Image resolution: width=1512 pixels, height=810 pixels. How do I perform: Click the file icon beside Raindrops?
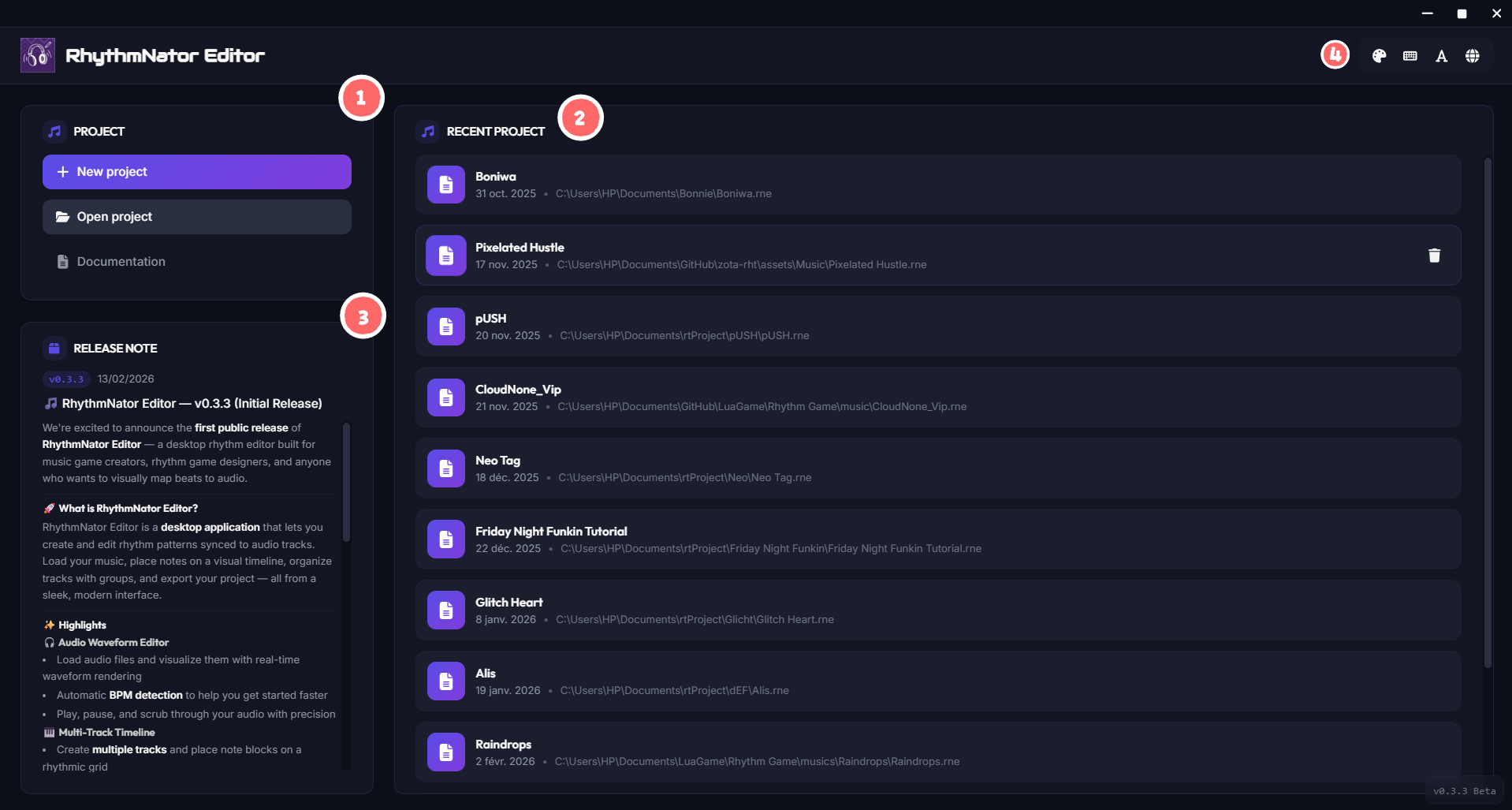click(445, 752)
